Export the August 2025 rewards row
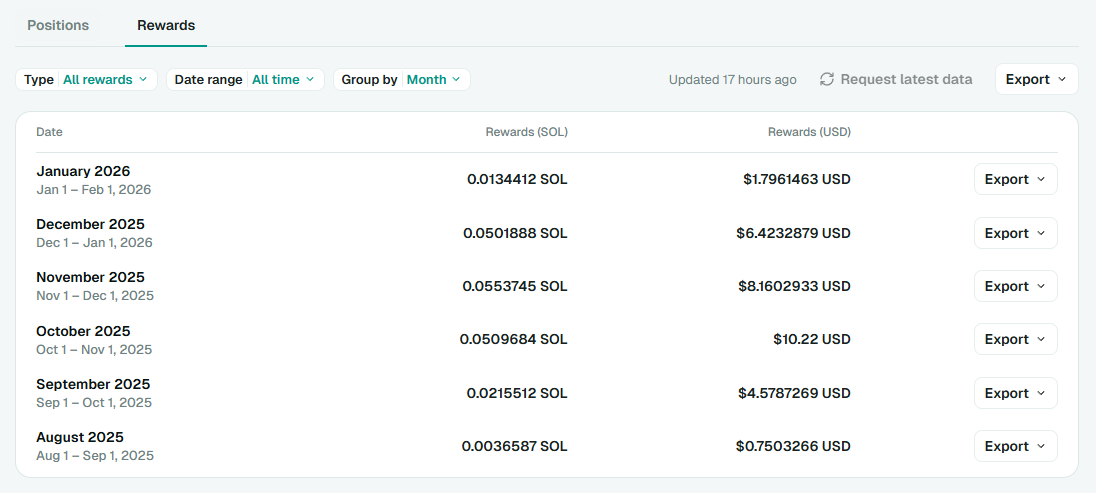This screenshot has height=493, width=1096. 1015,446
